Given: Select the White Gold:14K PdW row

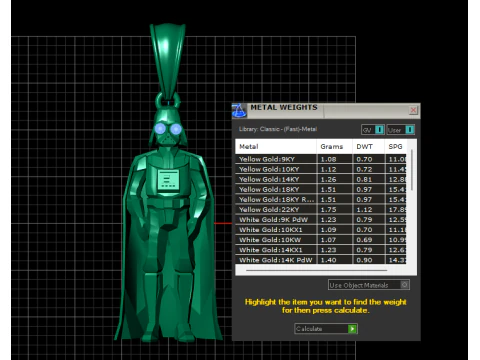Looking at the screenshot, I should (x=321, y=260).
